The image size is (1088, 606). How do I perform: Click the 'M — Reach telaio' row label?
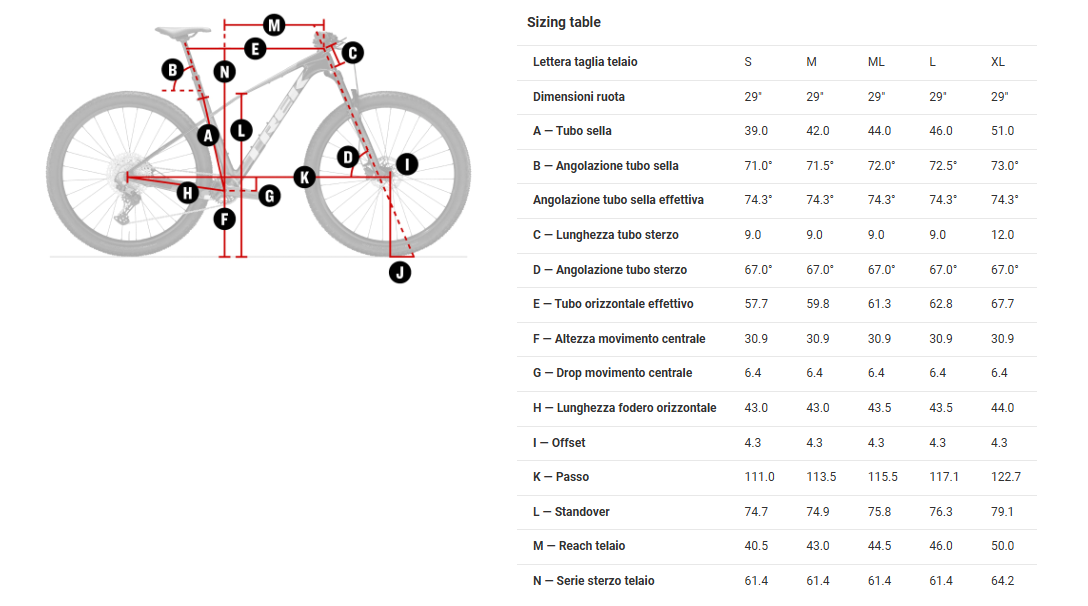579,546
